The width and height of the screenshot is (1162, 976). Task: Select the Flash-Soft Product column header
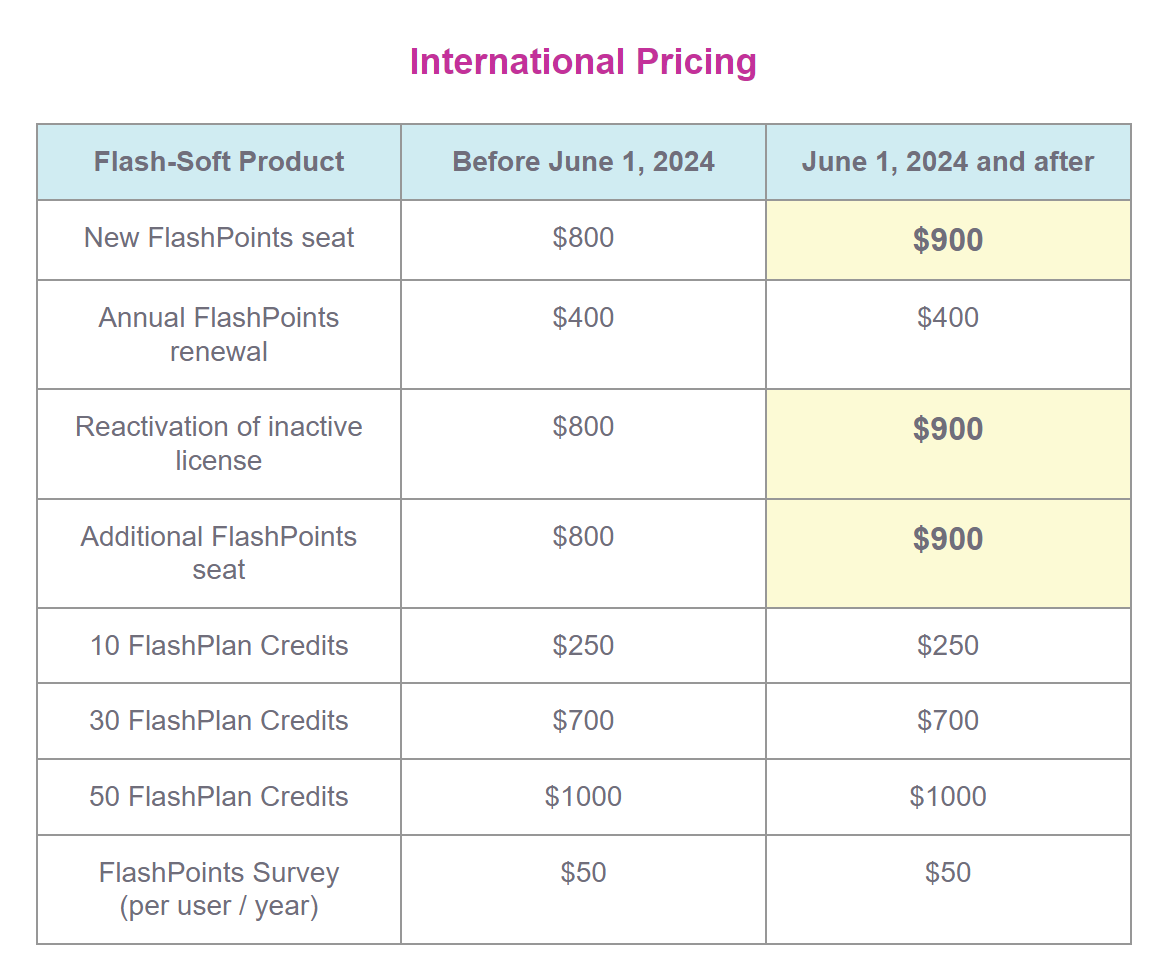pyautogui.click(x=219, y=162)
